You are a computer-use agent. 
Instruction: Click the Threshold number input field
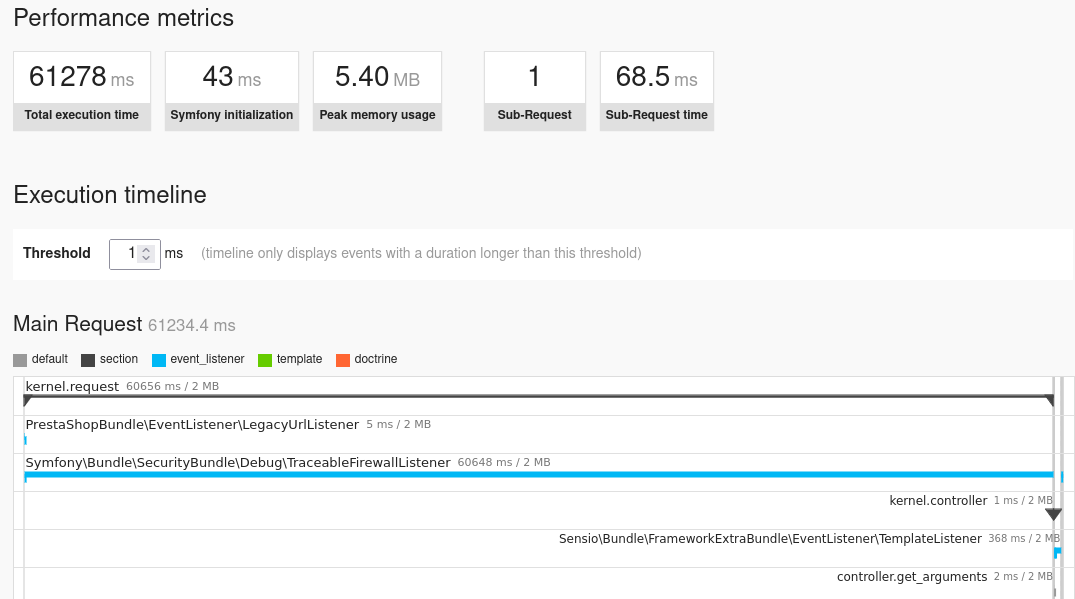[134, 254]
